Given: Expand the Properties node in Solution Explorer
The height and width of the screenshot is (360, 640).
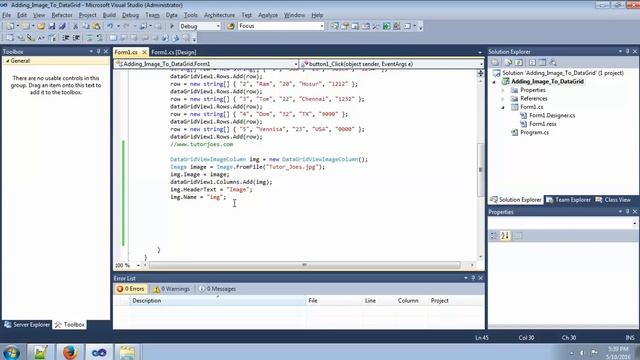Looking at the screenshot, I should pyautogui.click(x=503, y=90).
